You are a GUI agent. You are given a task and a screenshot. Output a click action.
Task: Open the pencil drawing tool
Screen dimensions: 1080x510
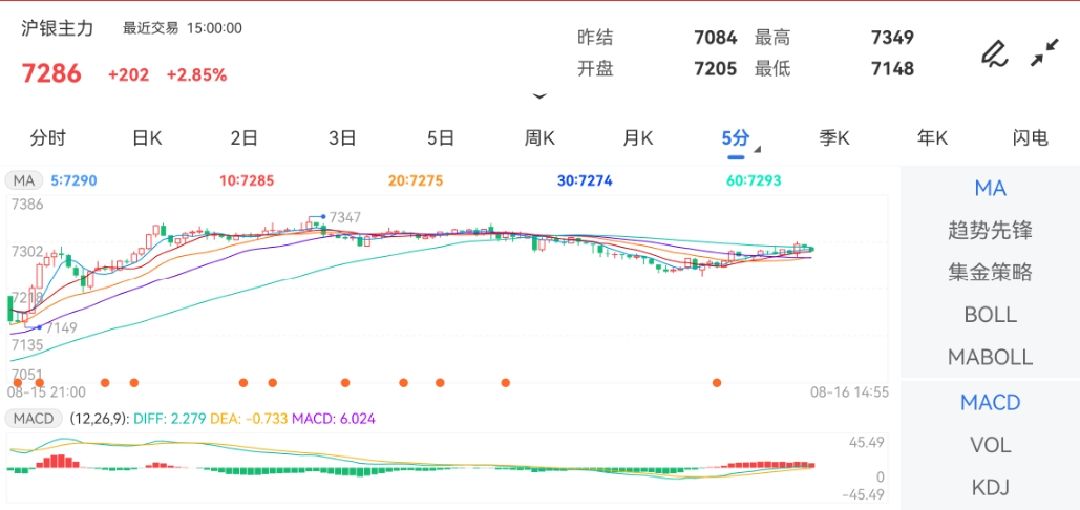(x=994, y=54)
